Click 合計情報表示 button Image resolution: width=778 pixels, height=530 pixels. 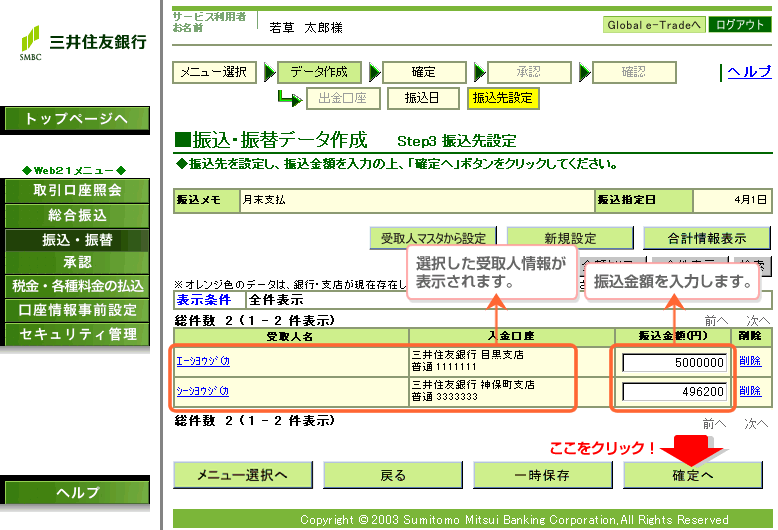(707, 238)
